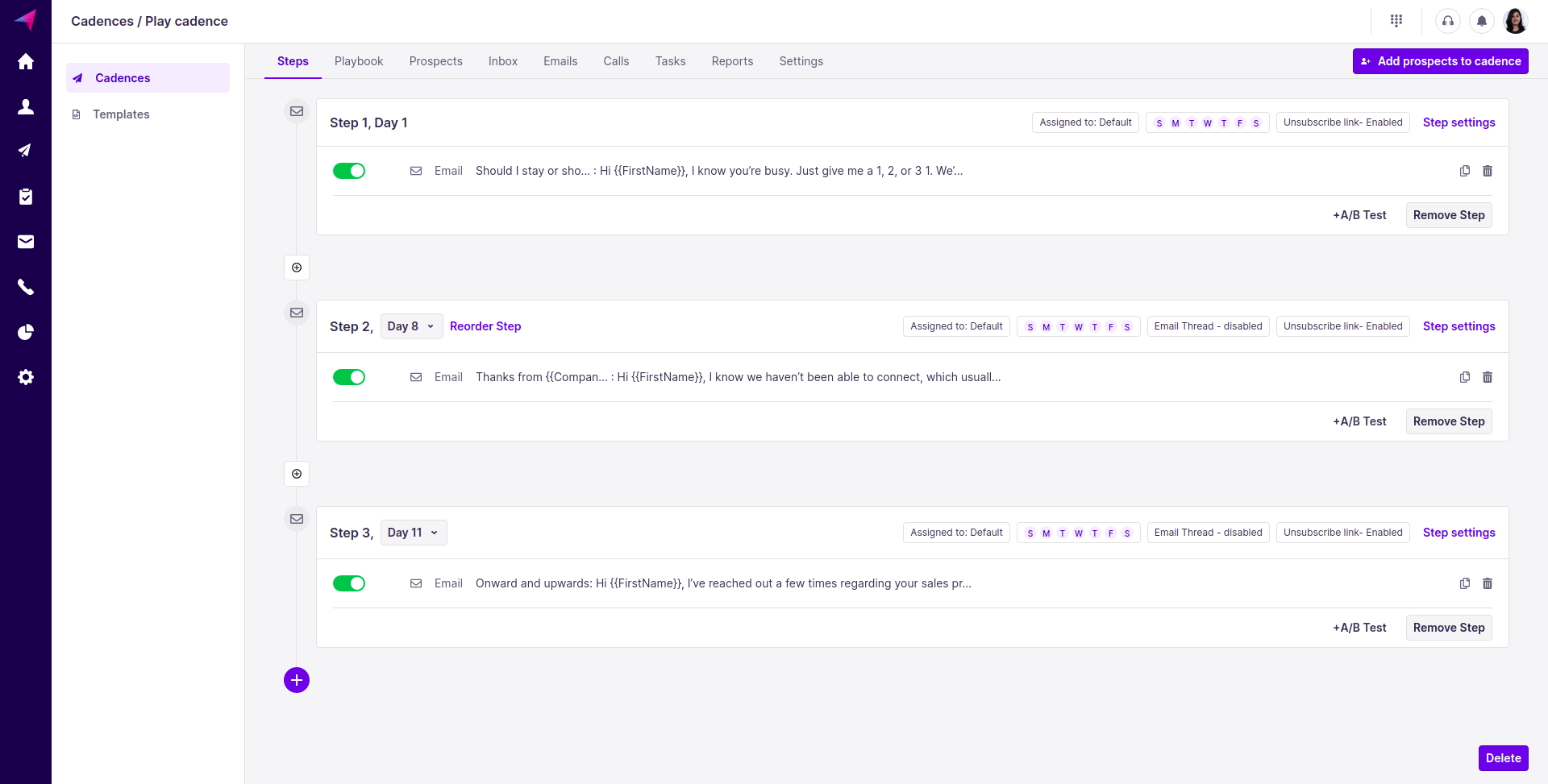Click Add prospects to cadence
This screenshot has height=784, width=1548.
point(1440,60)
